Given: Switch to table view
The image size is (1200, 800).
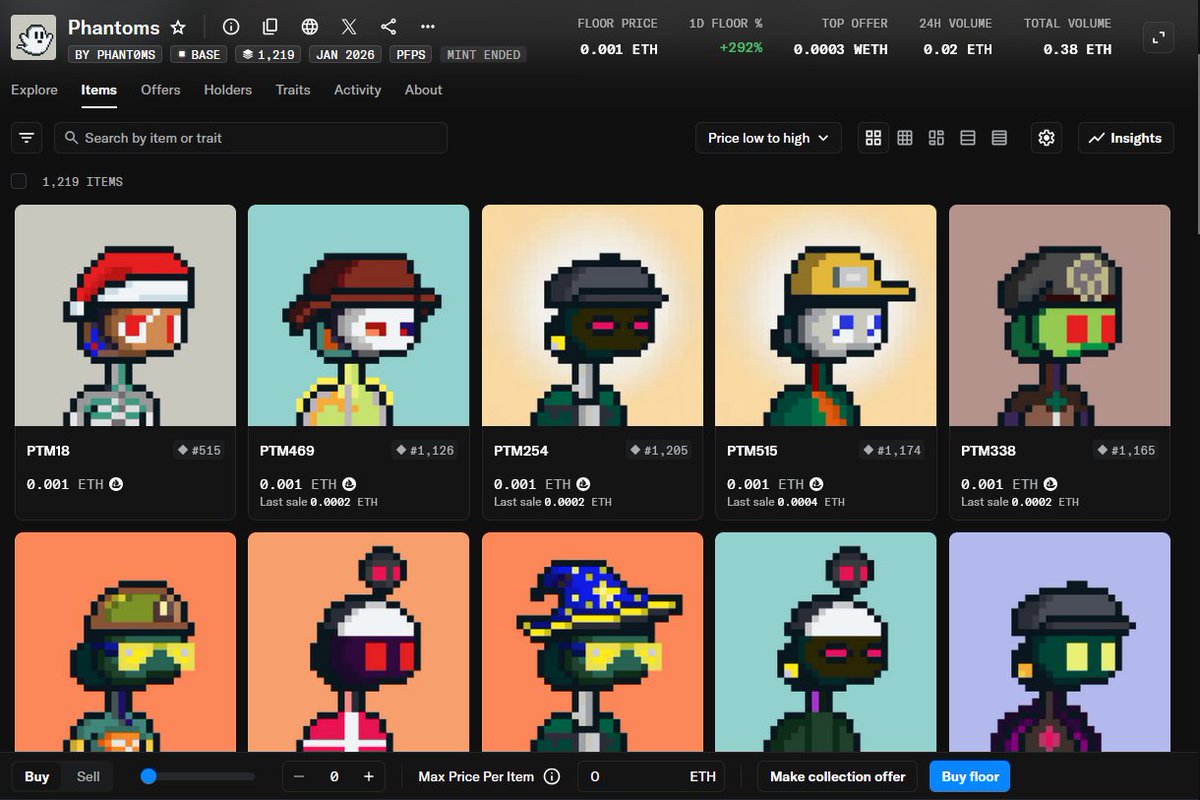Looking at the screenshot, I should pos(999,138).
